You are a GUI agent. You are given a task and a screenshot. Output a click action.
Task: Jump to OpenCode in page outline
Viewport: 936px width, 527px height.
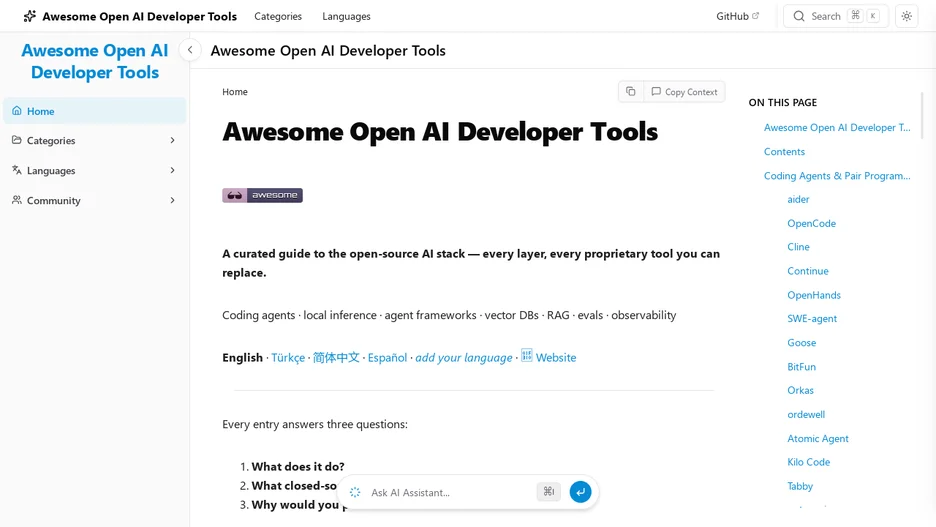tap(811, 223)
